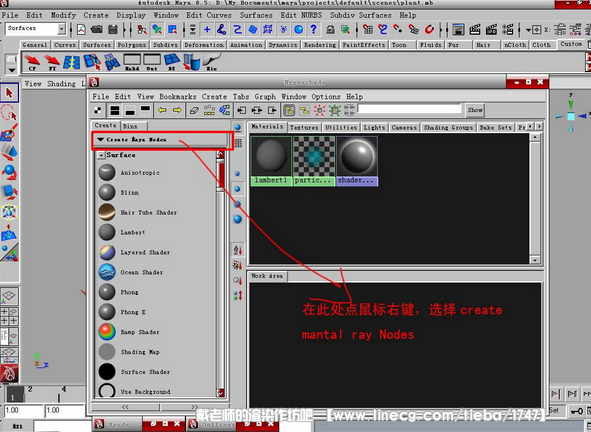Screen dimensions: 591x432
Task: Click the step forward playback button
Action: click(x=572, y=394)
